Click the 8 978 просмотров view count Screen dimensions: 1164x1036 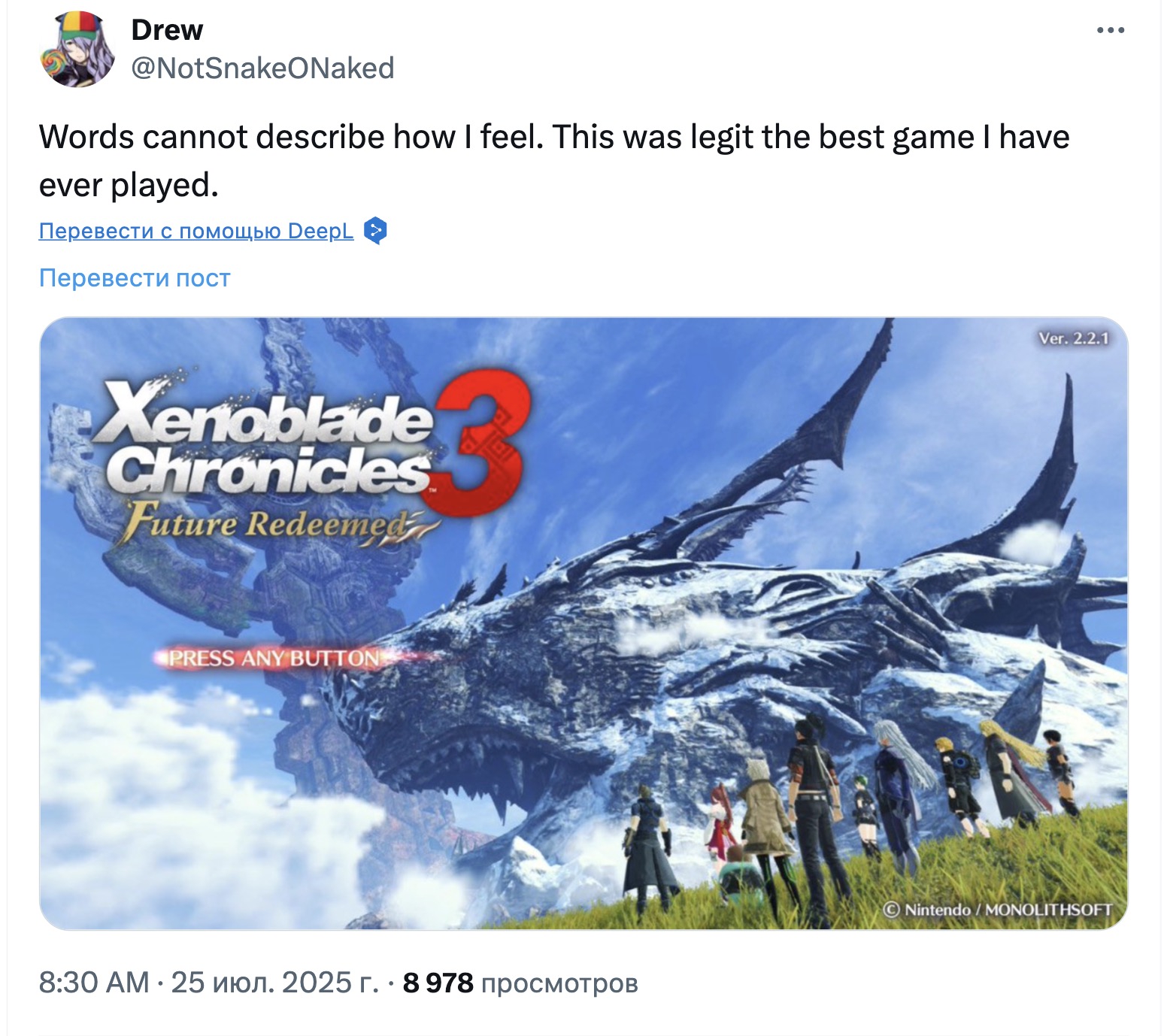click(x=520, y=983)
